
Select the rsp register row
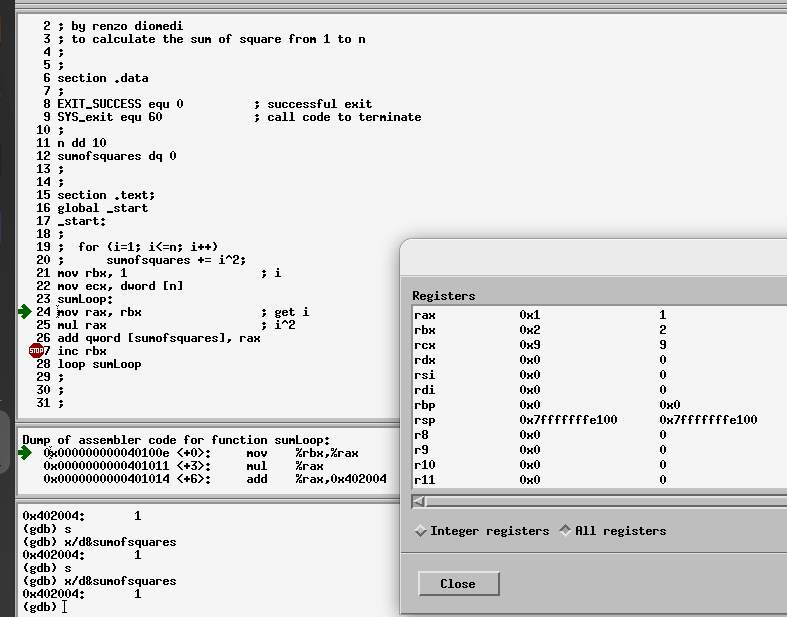point(599,420)
